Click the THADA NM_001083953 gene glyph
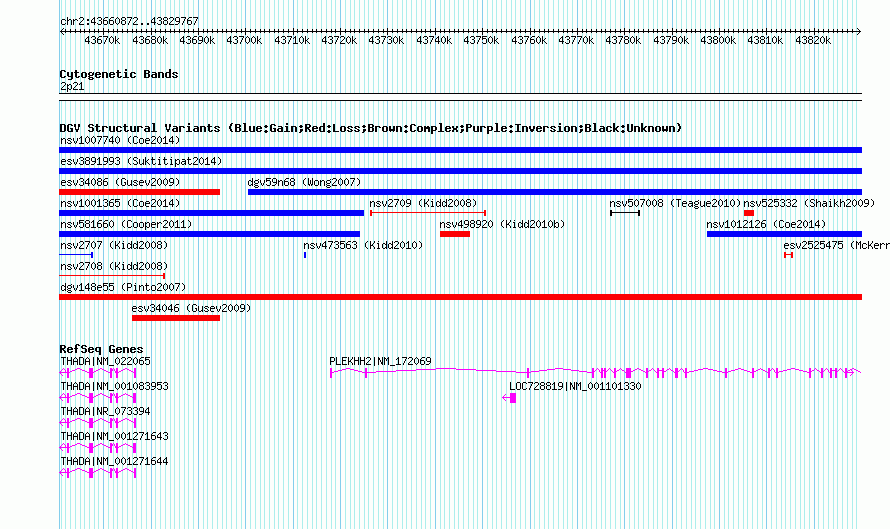The height and width of the screenshot is (529, 890). click(98, 398)
